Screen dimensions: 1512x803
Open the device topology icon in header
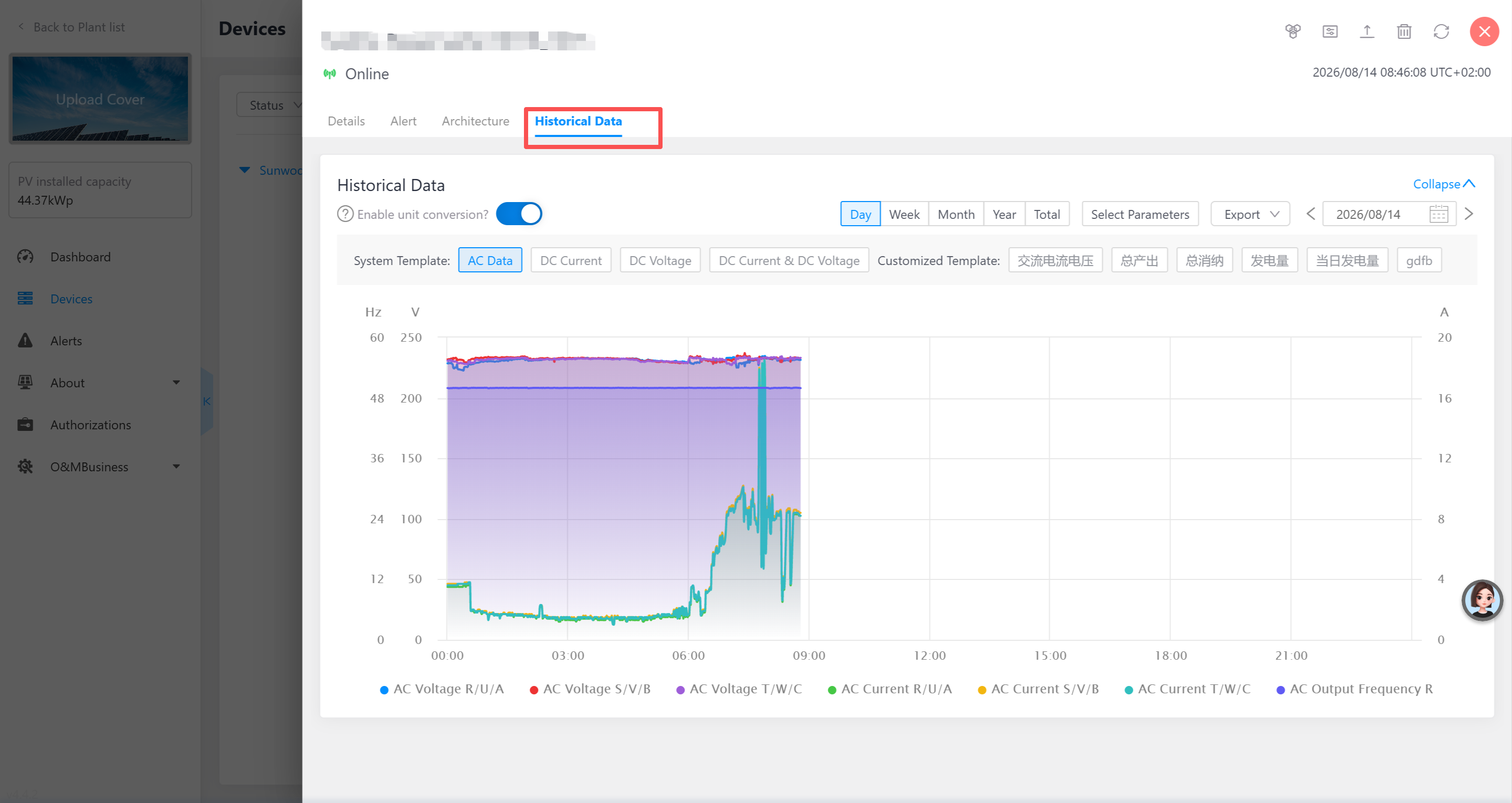point(1293,31)
